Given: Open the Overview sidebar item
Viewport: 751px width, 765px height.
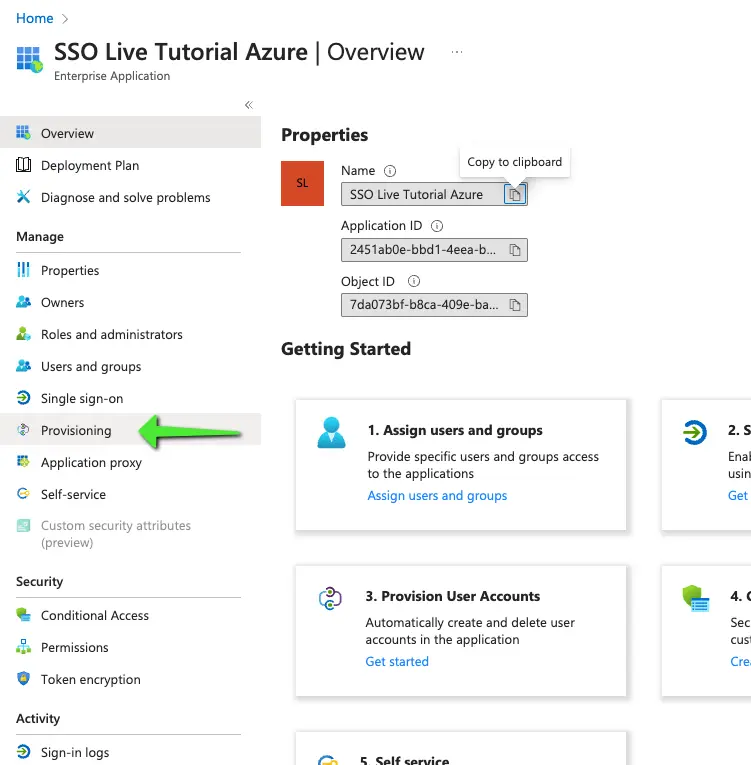Looking at the screenshot, I should click(x=130, y=133).
